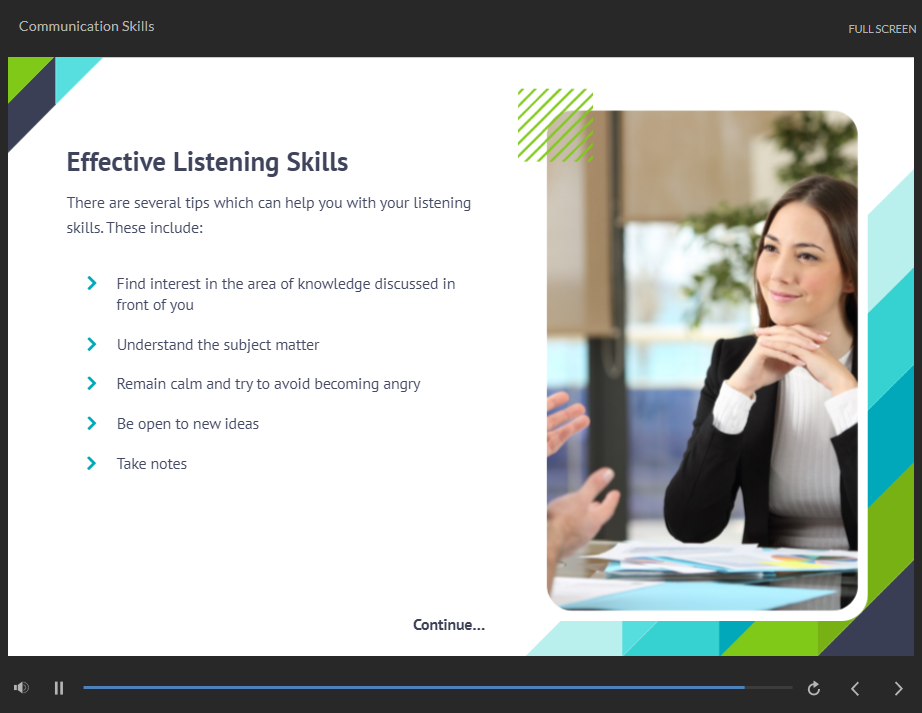
Task: Click chevron beside 'Take notes'
Action: (x=92, y=463)
